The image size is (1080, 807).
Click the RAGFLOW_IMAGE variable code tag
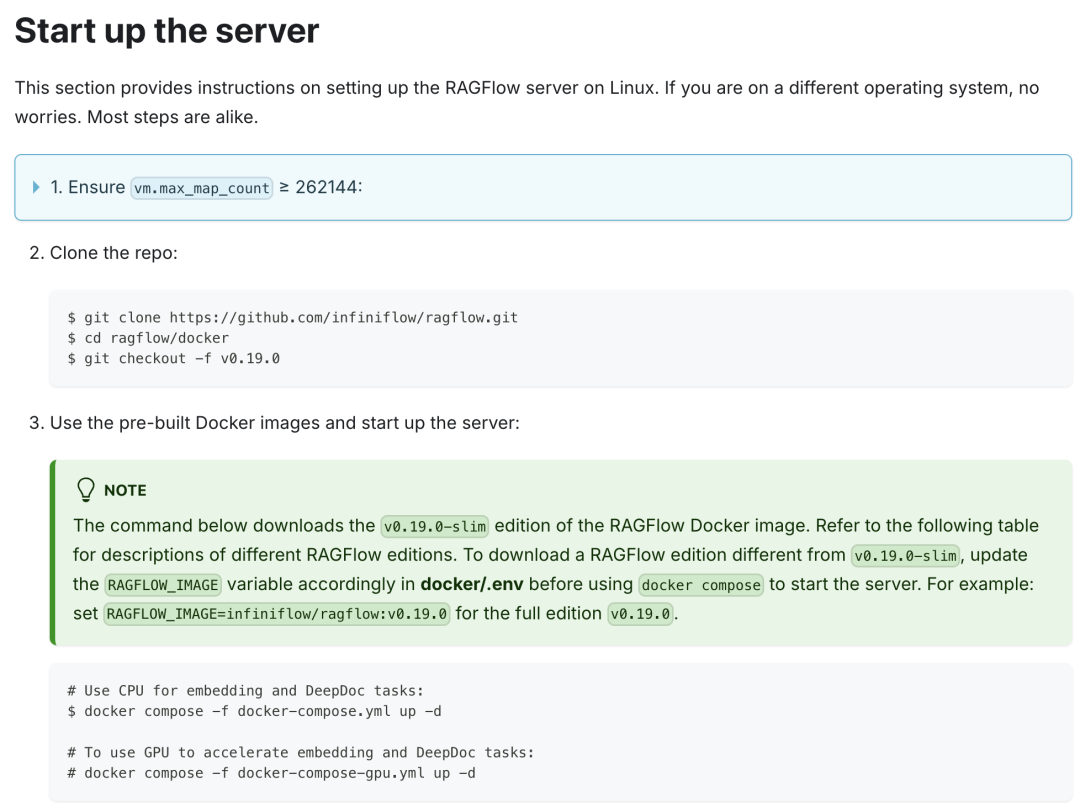[163, 585]
